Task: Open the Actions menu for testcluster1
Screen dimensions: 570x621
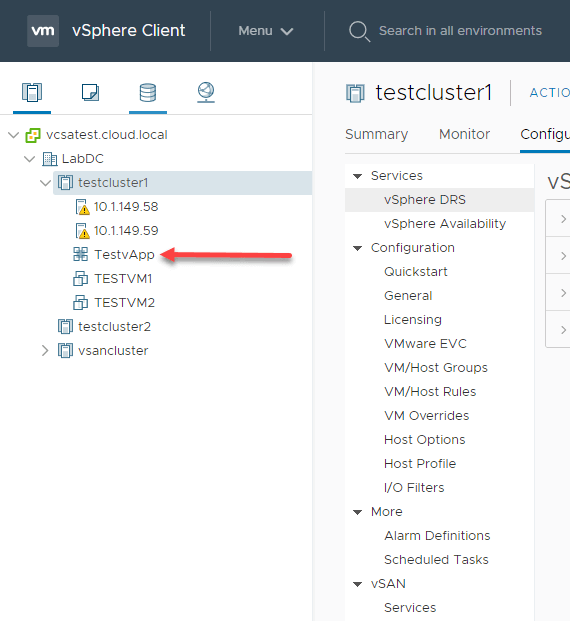Action: 550,93
